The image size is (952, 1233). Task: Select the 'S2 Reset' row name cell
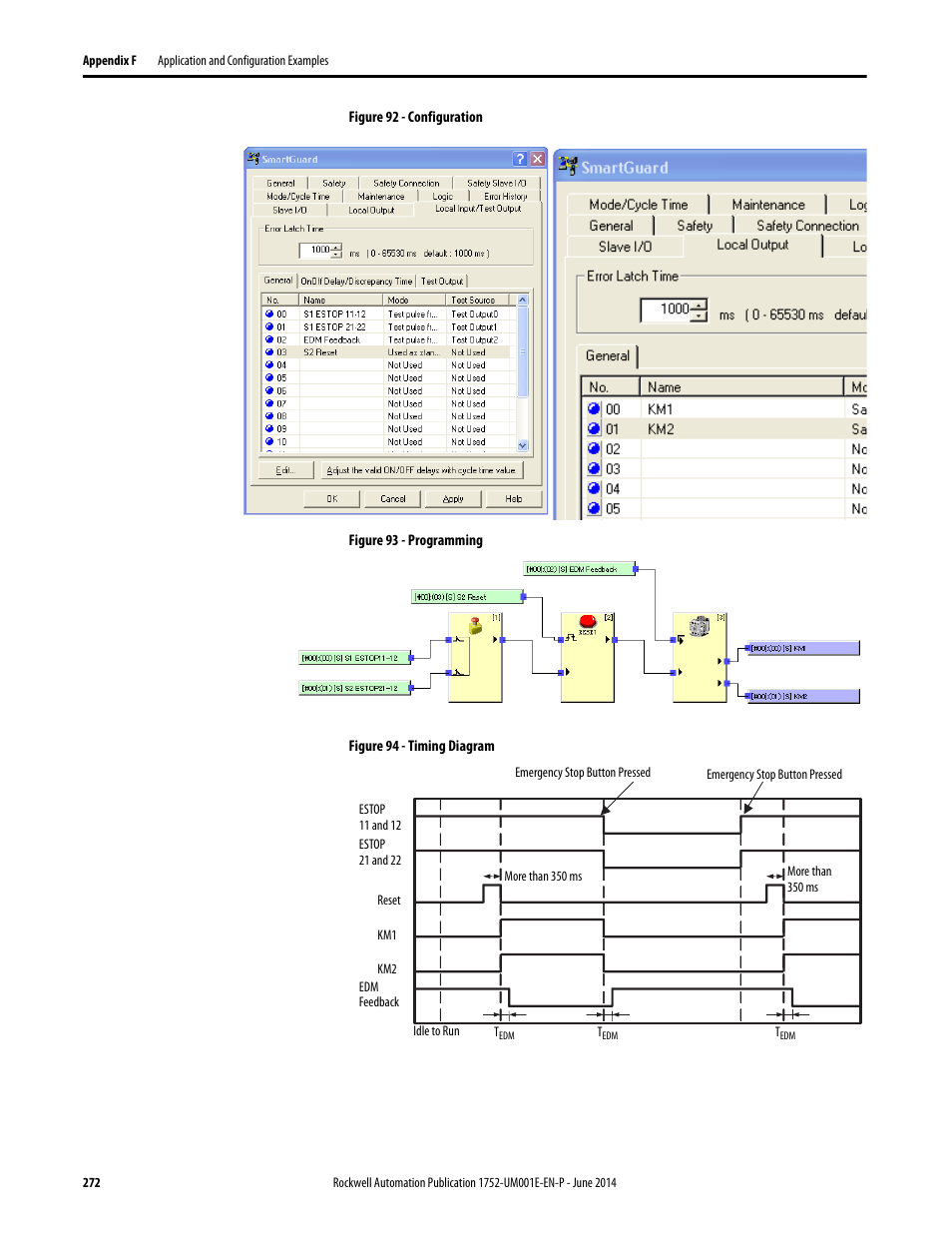coord(341,352)
